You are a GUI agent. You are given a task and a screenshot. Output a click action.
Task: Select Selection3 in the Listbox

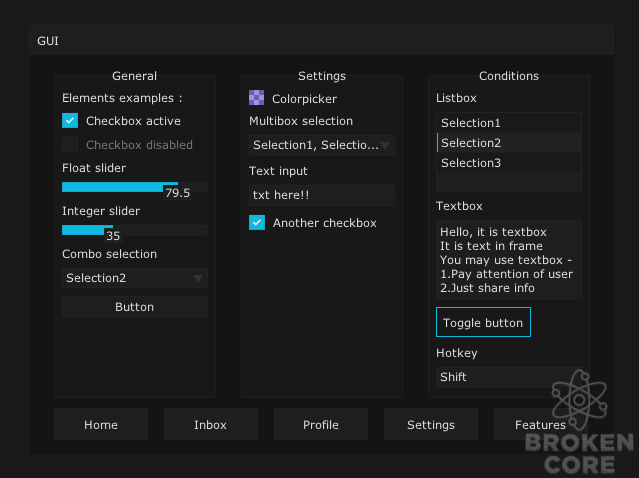[509, 163]
